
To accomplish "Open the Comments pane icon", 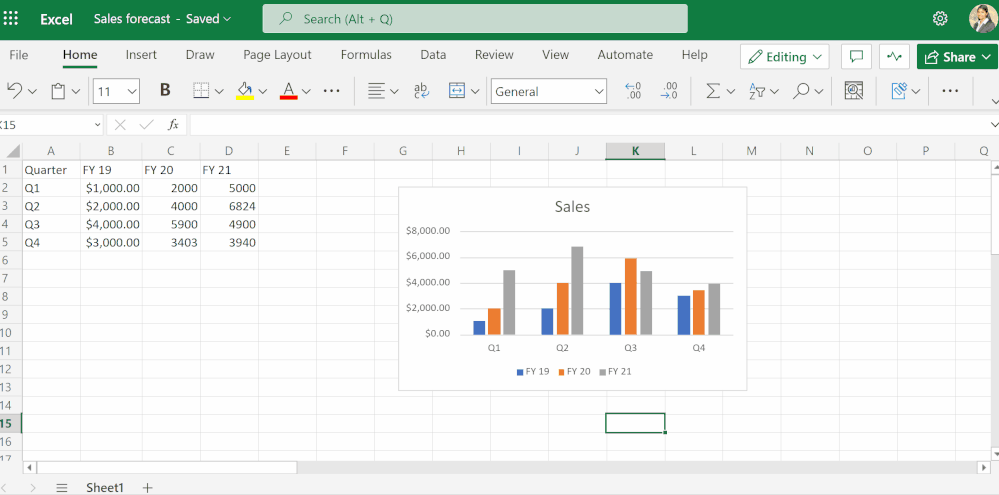I will 856,57.
